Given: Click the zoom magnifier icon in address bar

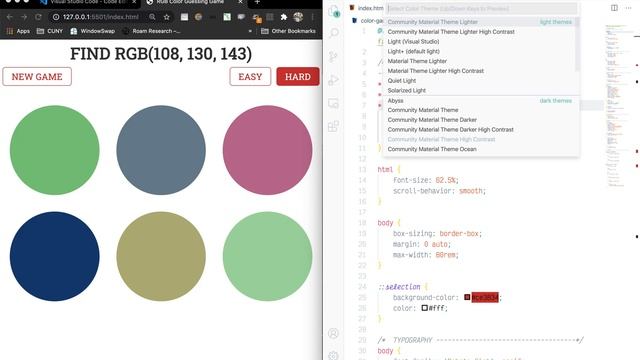Looking at the screenshot, I should [152, 17].
